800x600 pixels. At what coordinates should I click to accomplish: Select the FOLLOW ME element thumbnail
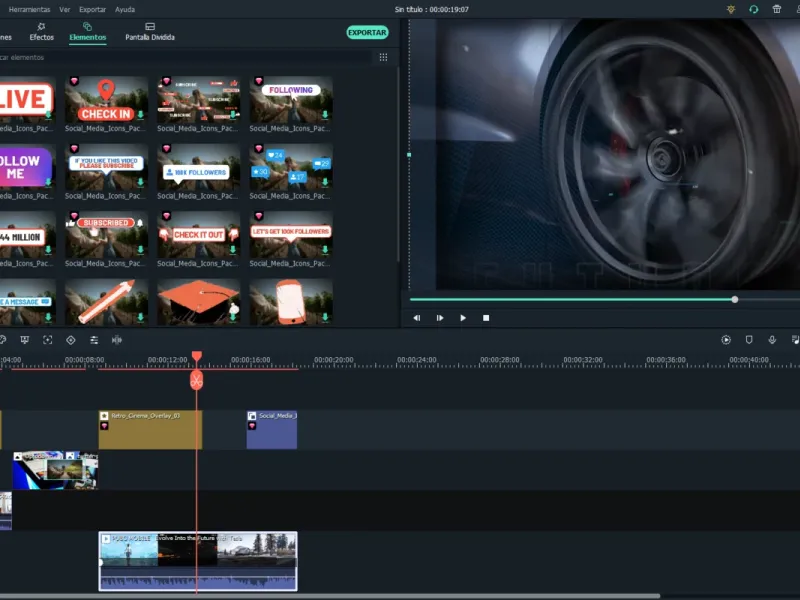pyautogui.click(x=28, y=167)
